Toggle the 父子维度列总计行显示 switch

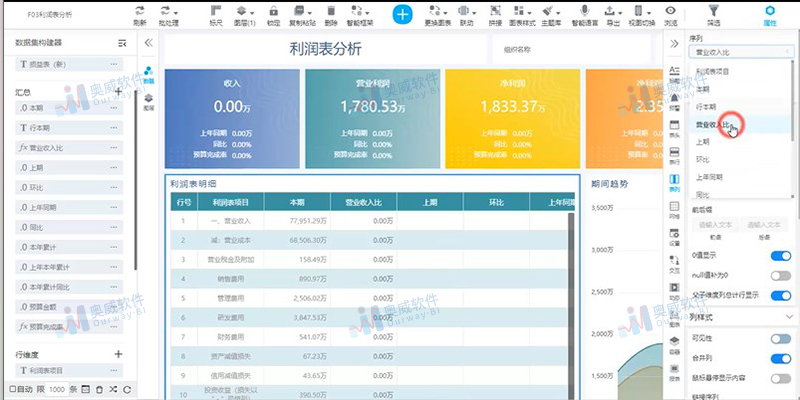(781, 295)
